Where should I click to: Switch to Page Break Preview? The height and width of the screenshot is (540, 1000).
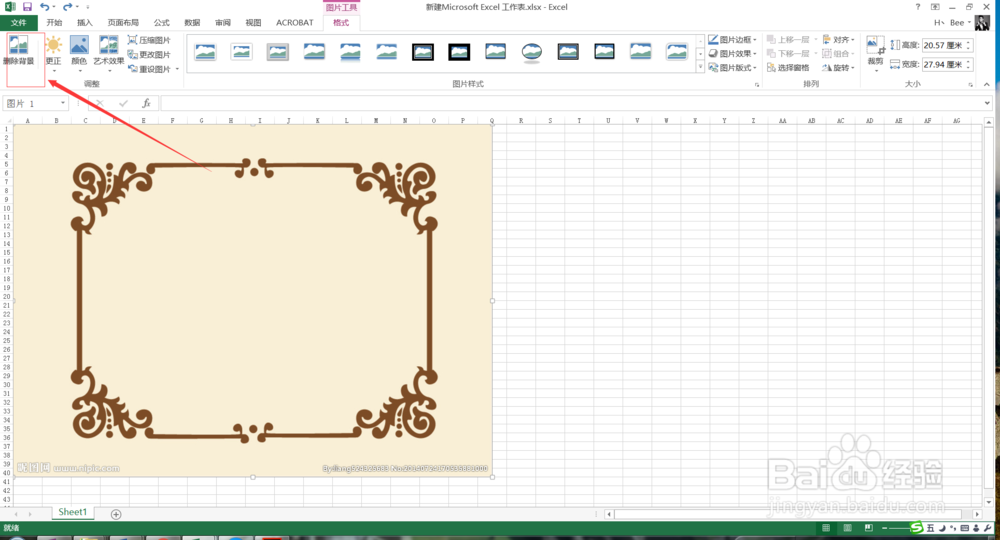[x=869, y=528]
